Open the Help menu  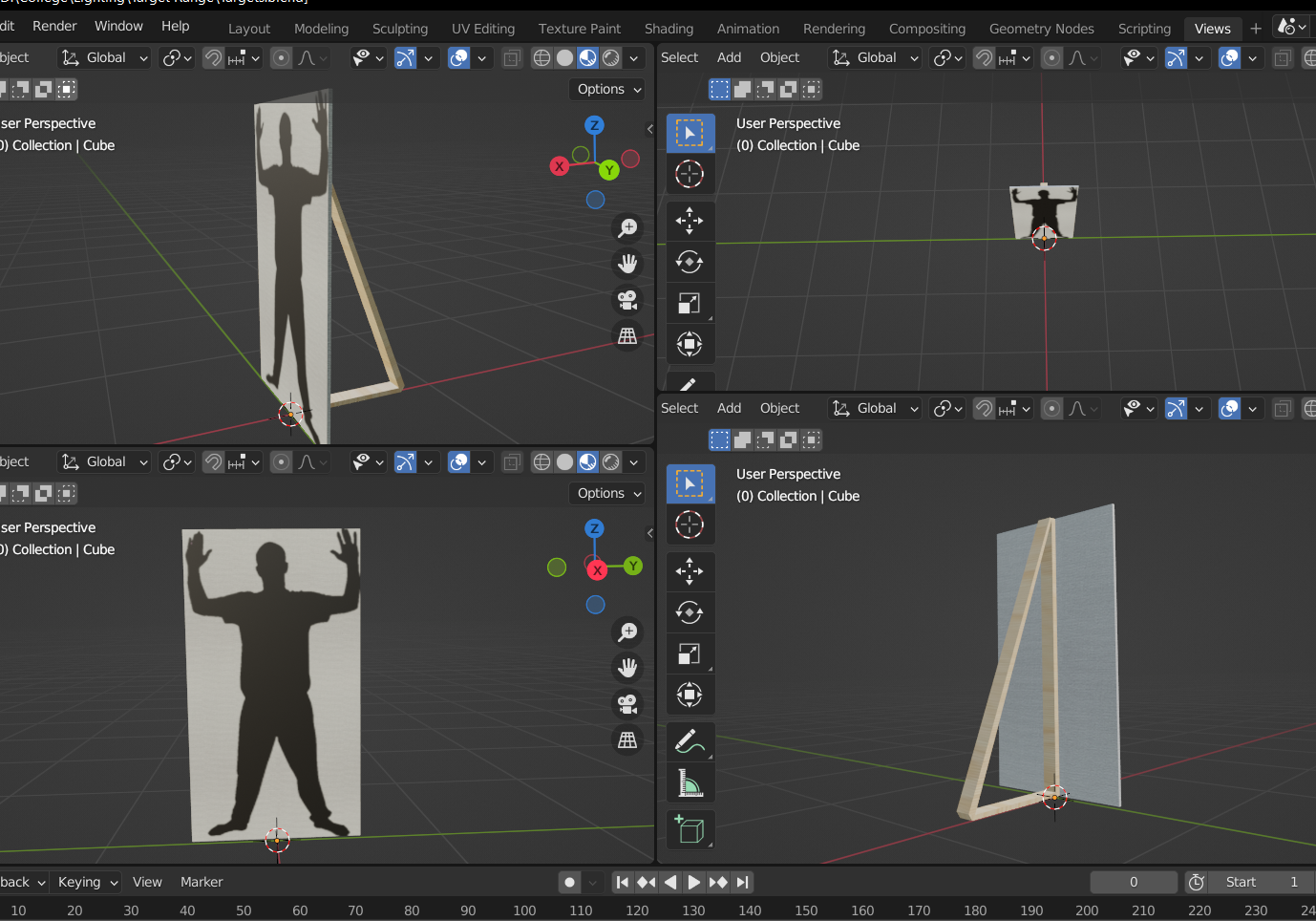coord(175,26)
